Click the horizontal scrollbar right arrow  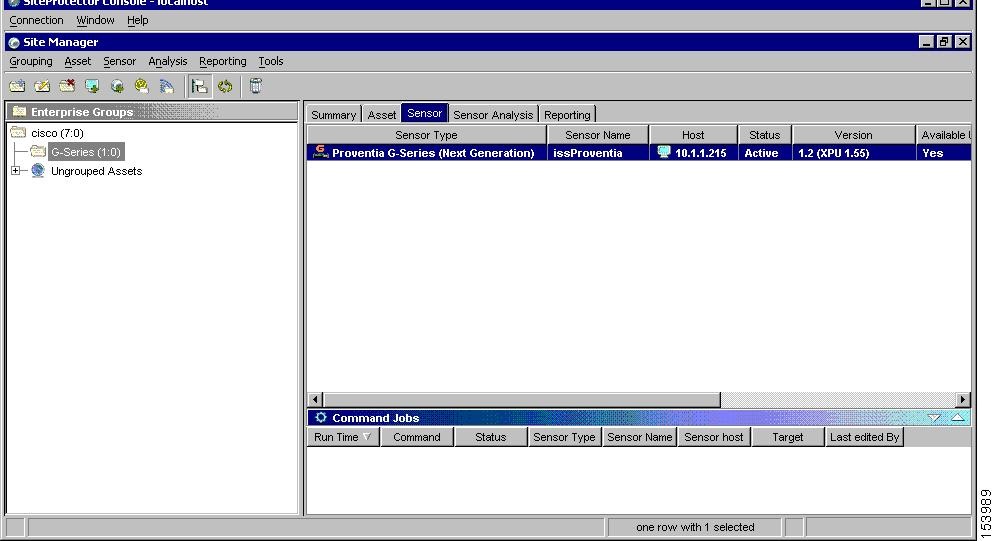(963, 400)
